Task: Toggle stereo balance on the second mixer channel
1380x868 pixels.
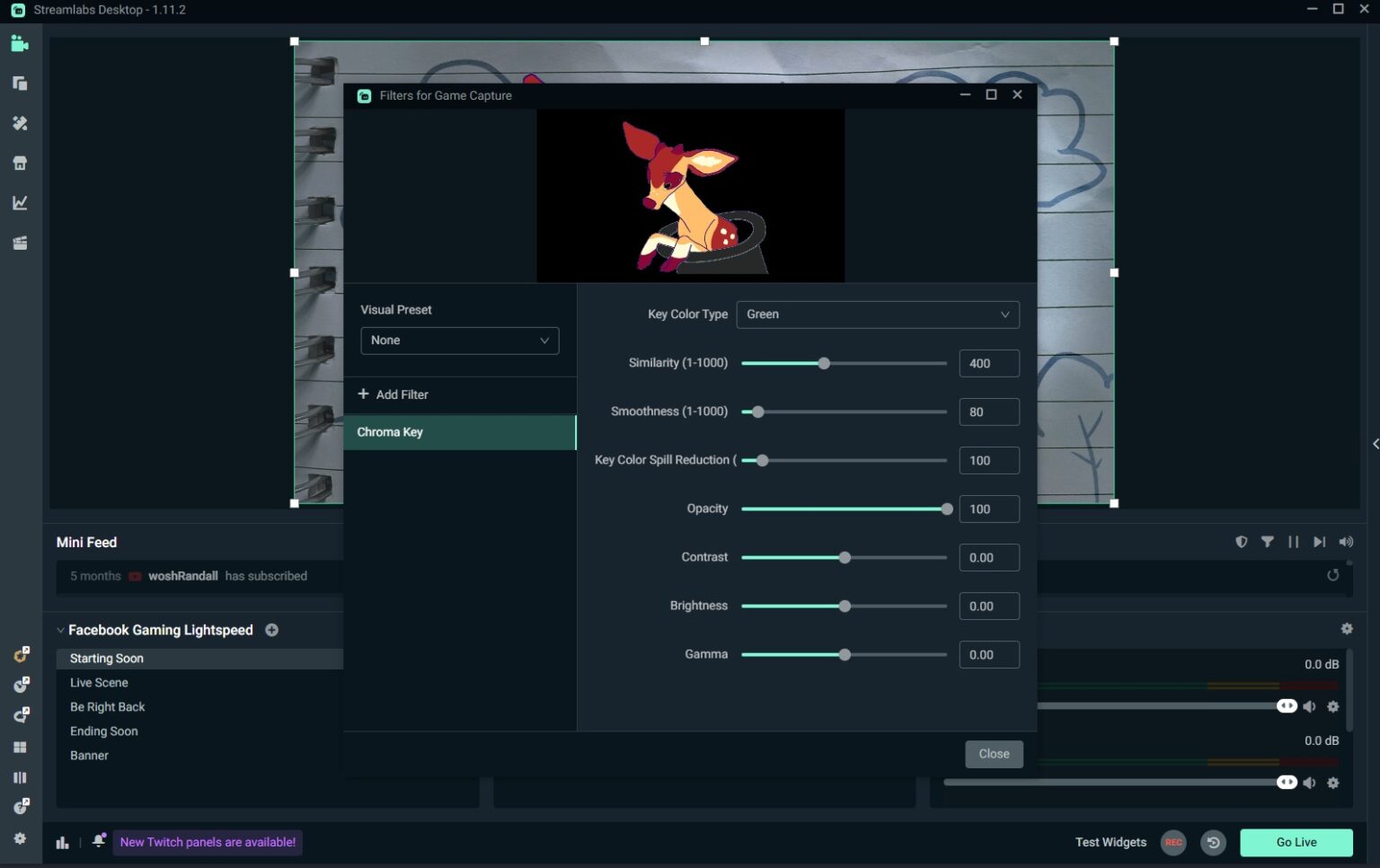Action: tap(1286, 782)
